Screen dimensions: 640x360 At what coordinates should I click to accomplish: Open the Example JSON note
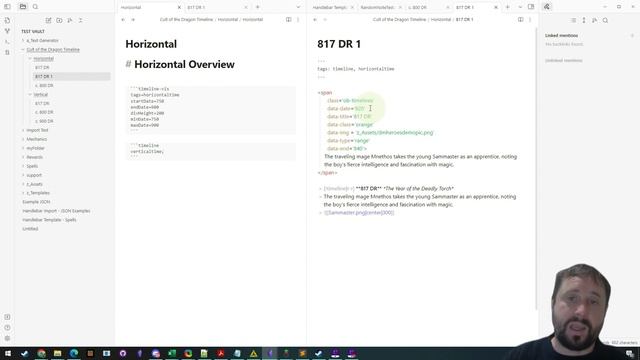pyautogui.click(x=36, y=202)
